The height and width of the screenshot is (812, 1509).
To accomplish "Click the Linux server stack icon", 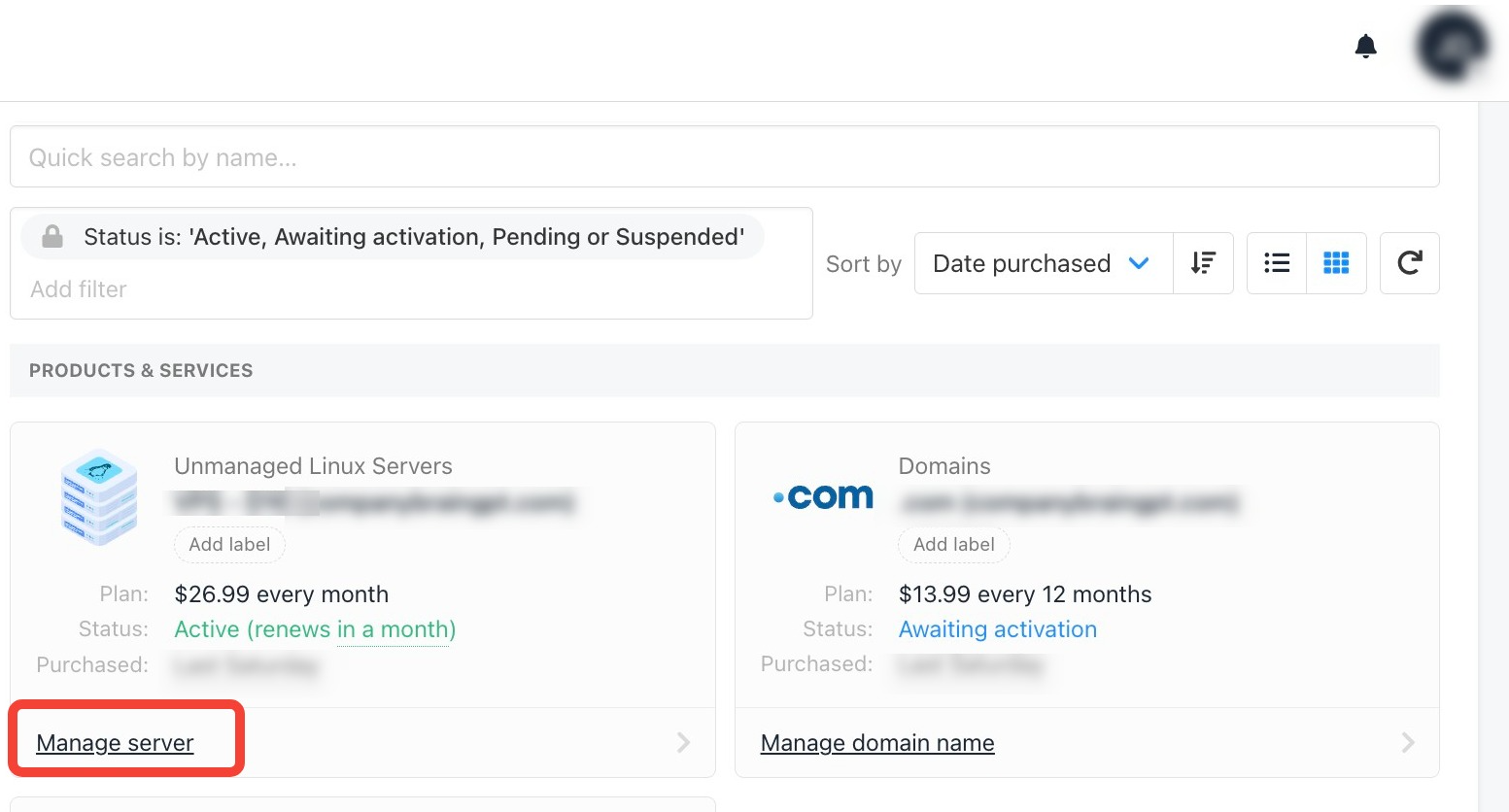I will 98,496.
